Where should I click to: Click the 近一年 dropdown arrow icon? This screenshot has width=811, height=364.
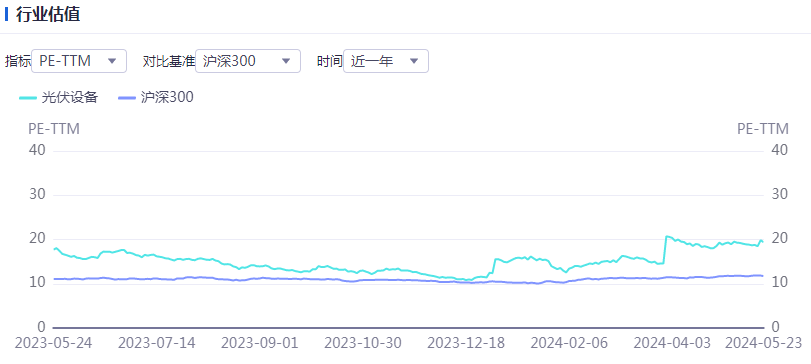pyautogui.click(x=414, y=61)
